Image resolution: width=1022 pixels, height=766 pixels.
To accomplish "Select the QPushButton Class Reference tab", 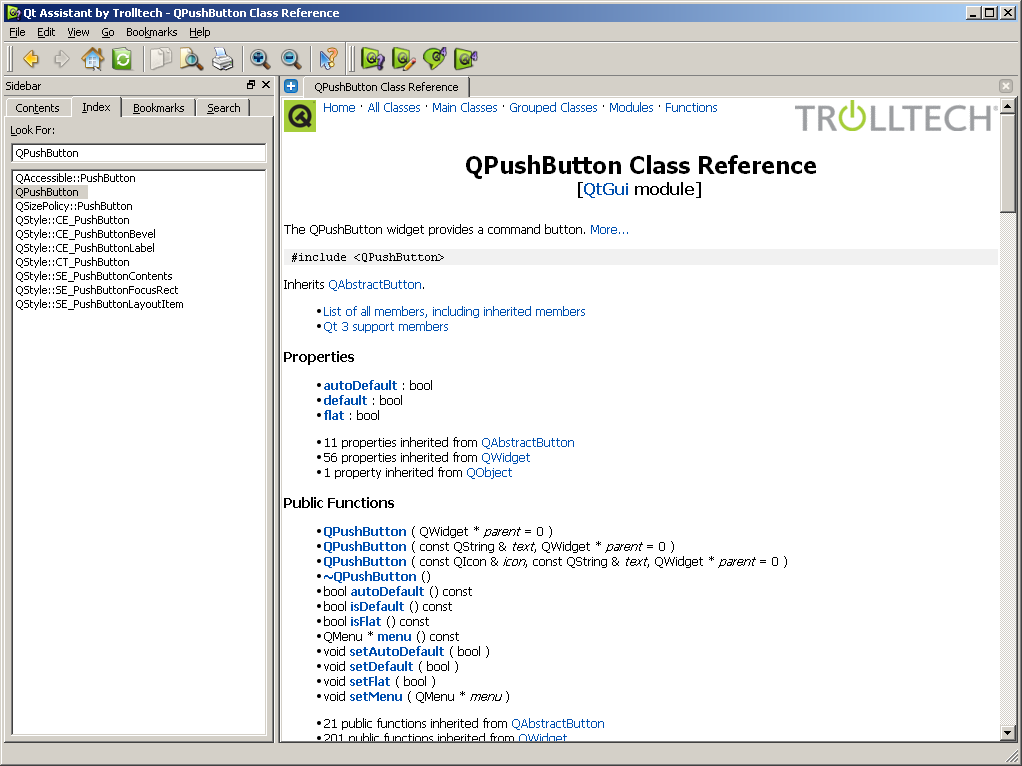I will pos(386,87).
